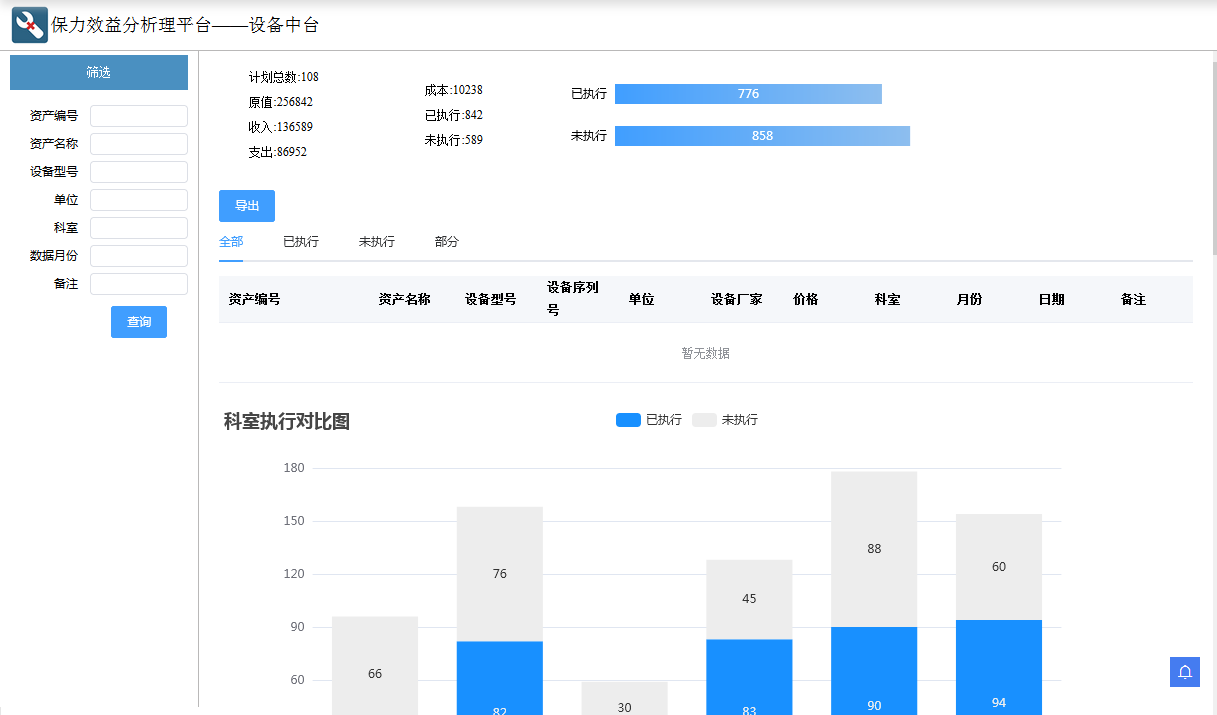1217x715 pixels.
Task: Switch to the 未执行 tab
Action: pos(377,242)
